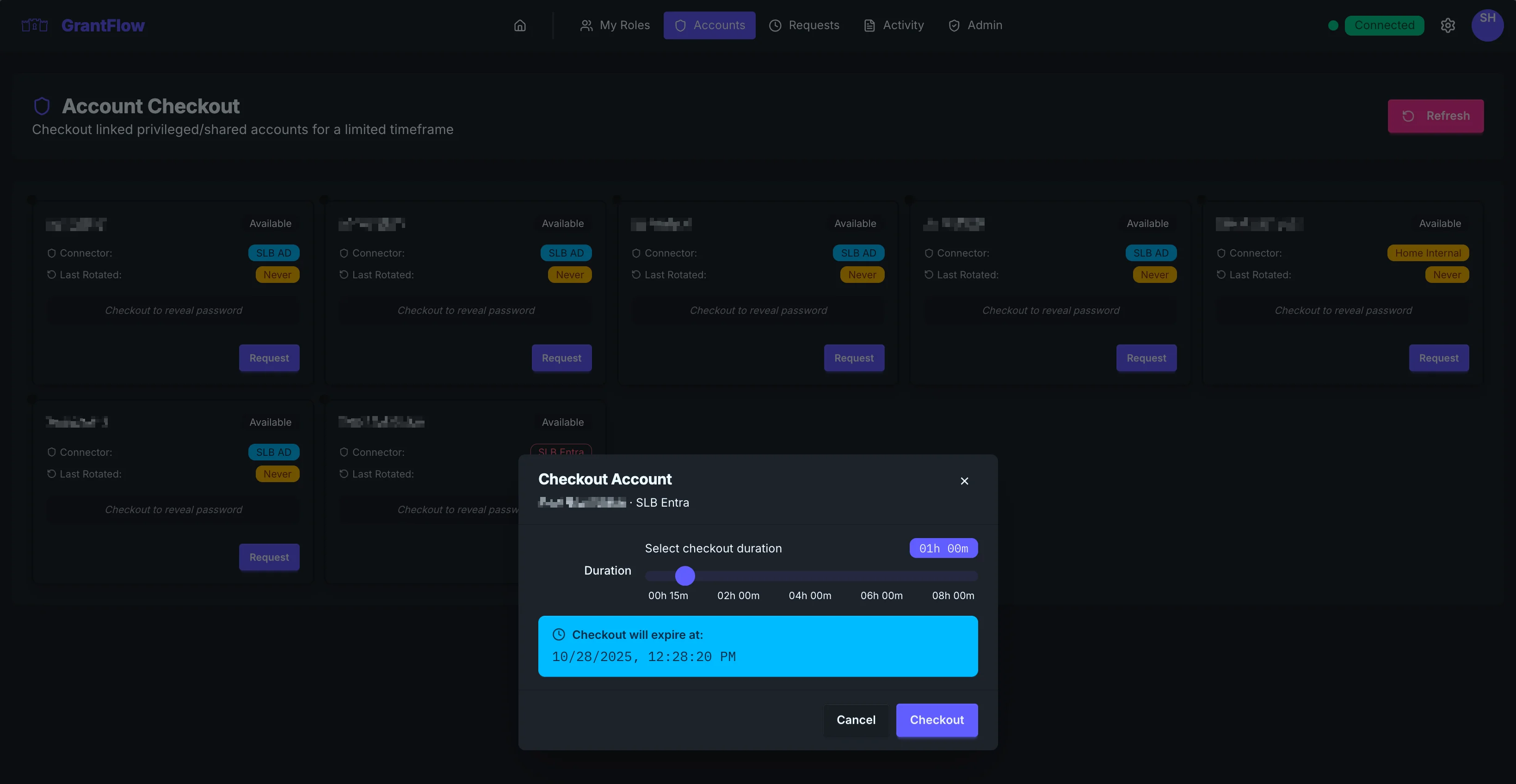Viewport: 1516px width, 784px height.
Task: Close the Checkout Account dialog
Action: [x=964, y=480]
